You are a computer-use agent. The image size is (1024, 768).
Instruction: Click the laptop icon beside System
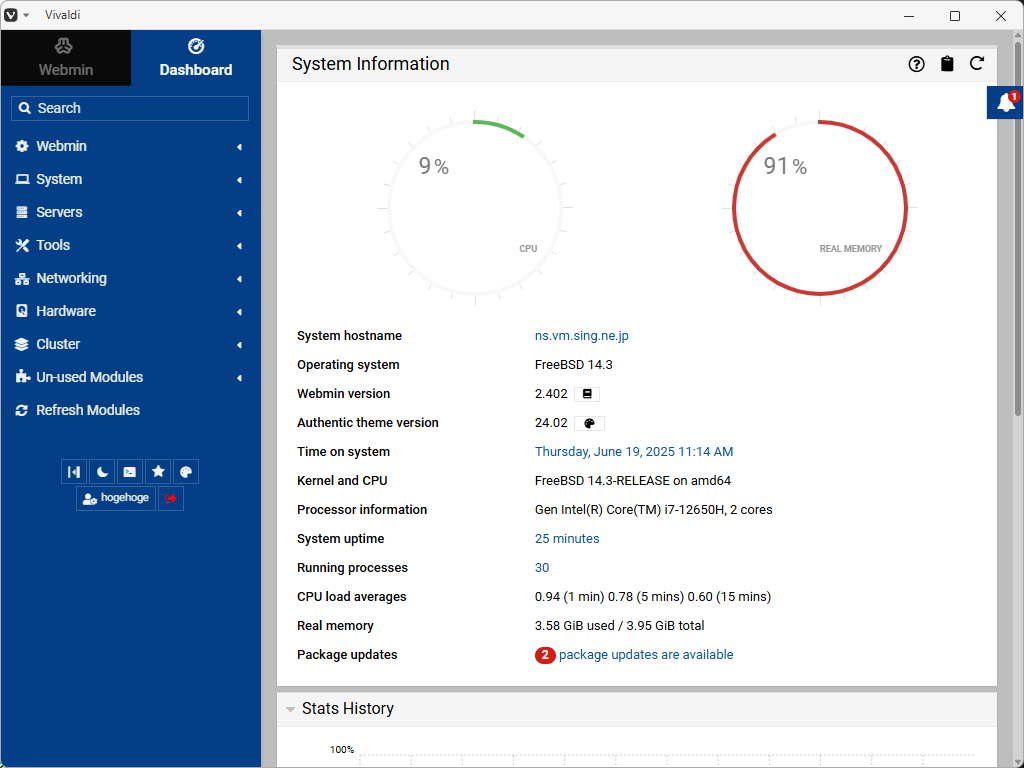[22, 179]
